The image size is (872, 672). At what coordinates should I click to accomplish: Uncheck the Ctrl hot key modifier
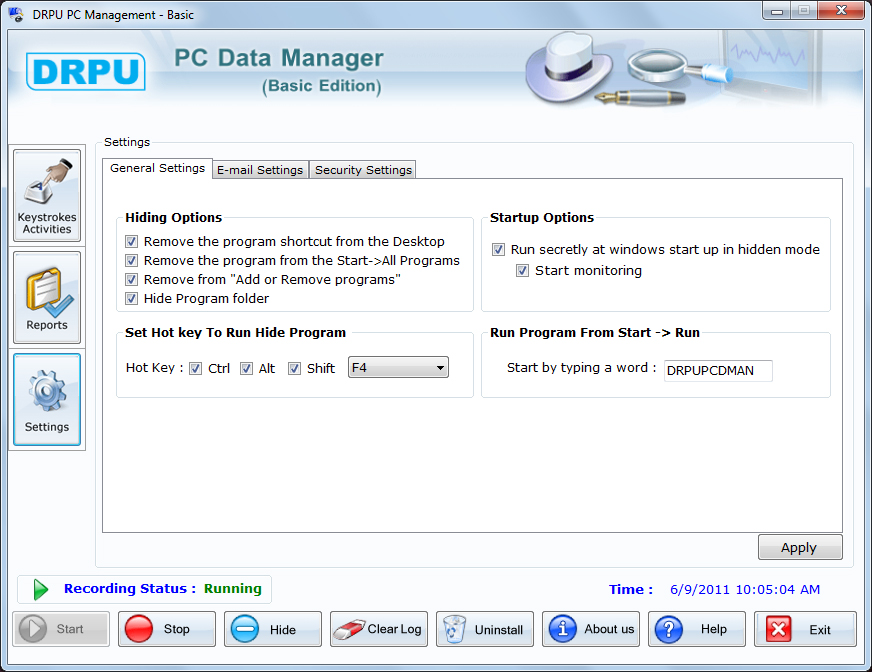click(196, 369)
